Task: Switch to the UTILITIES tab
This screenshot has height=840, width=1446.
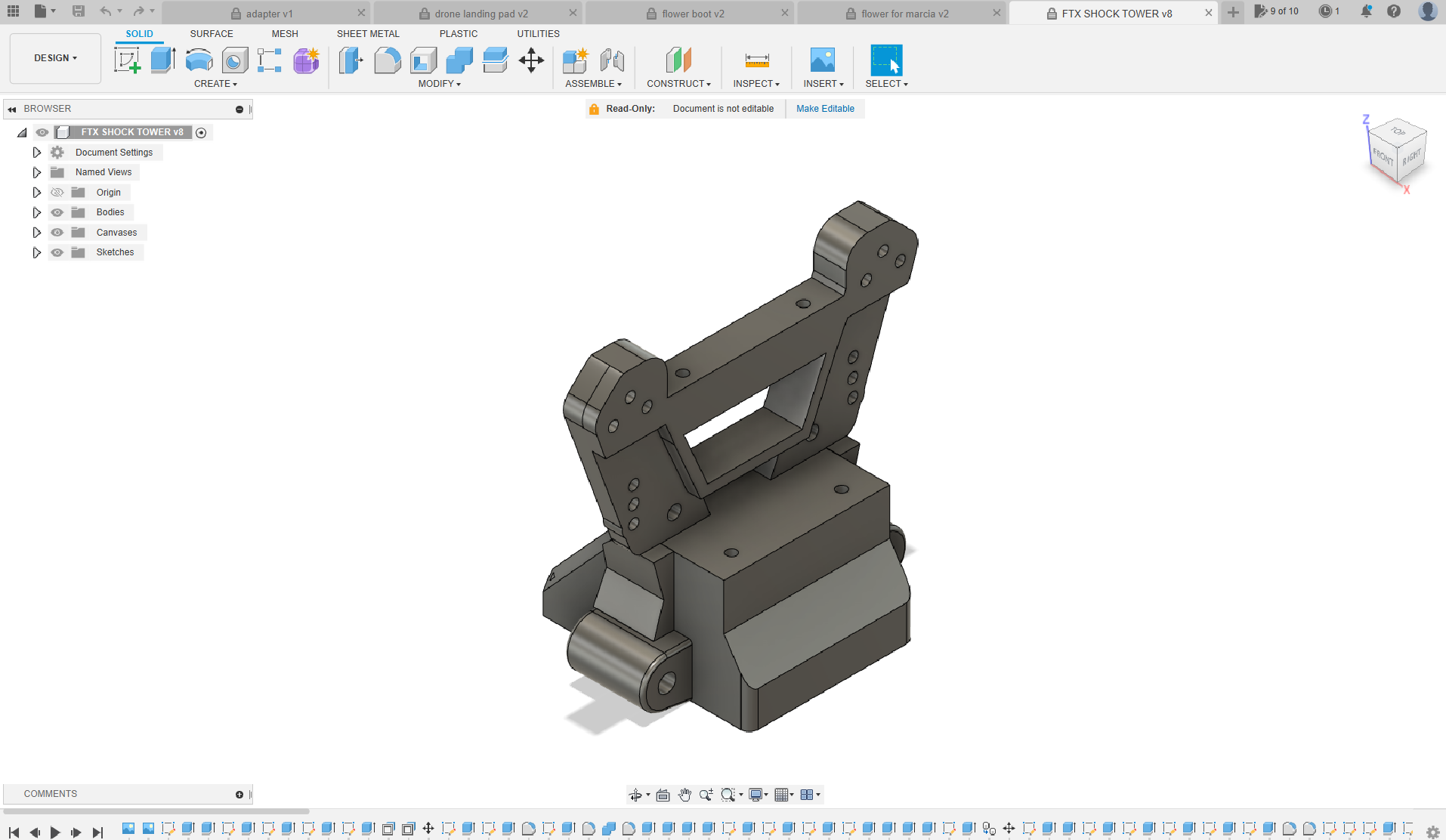Action: click(538, 34)
